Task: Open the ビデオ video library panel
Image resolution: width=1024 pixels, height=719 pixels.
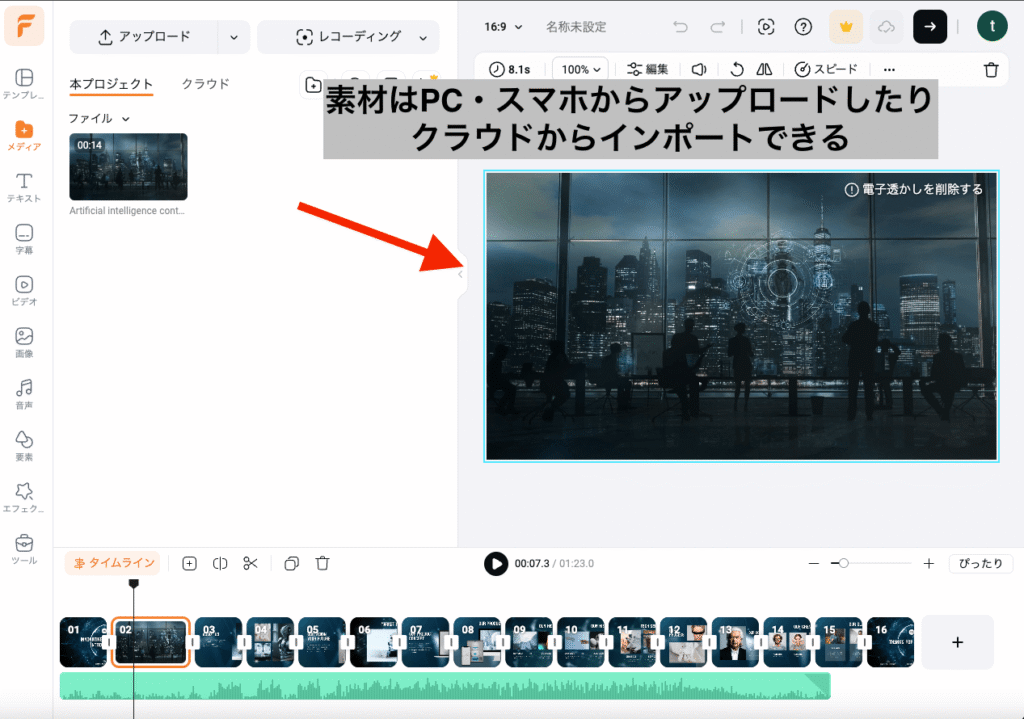Action: 24,291
